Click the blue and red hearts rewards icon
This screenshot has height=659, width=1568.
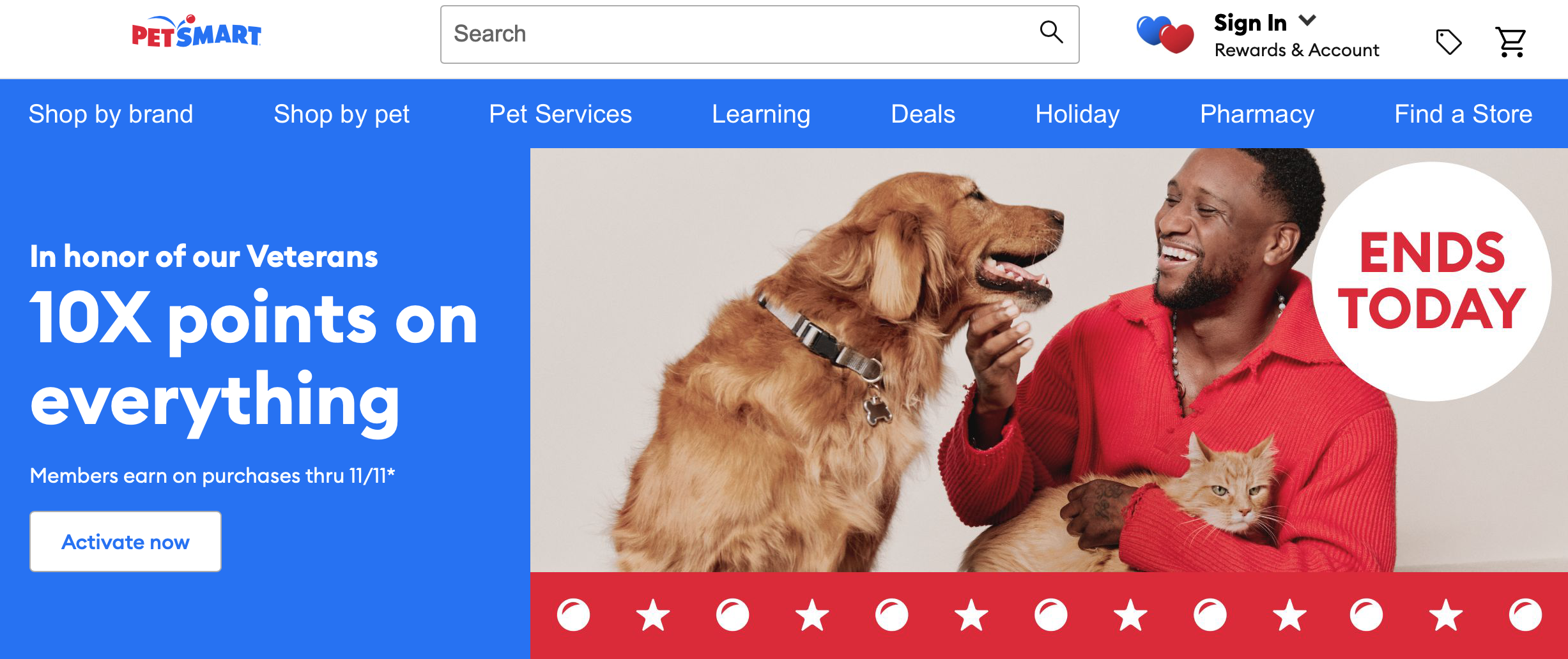(x=1165, y=34)
